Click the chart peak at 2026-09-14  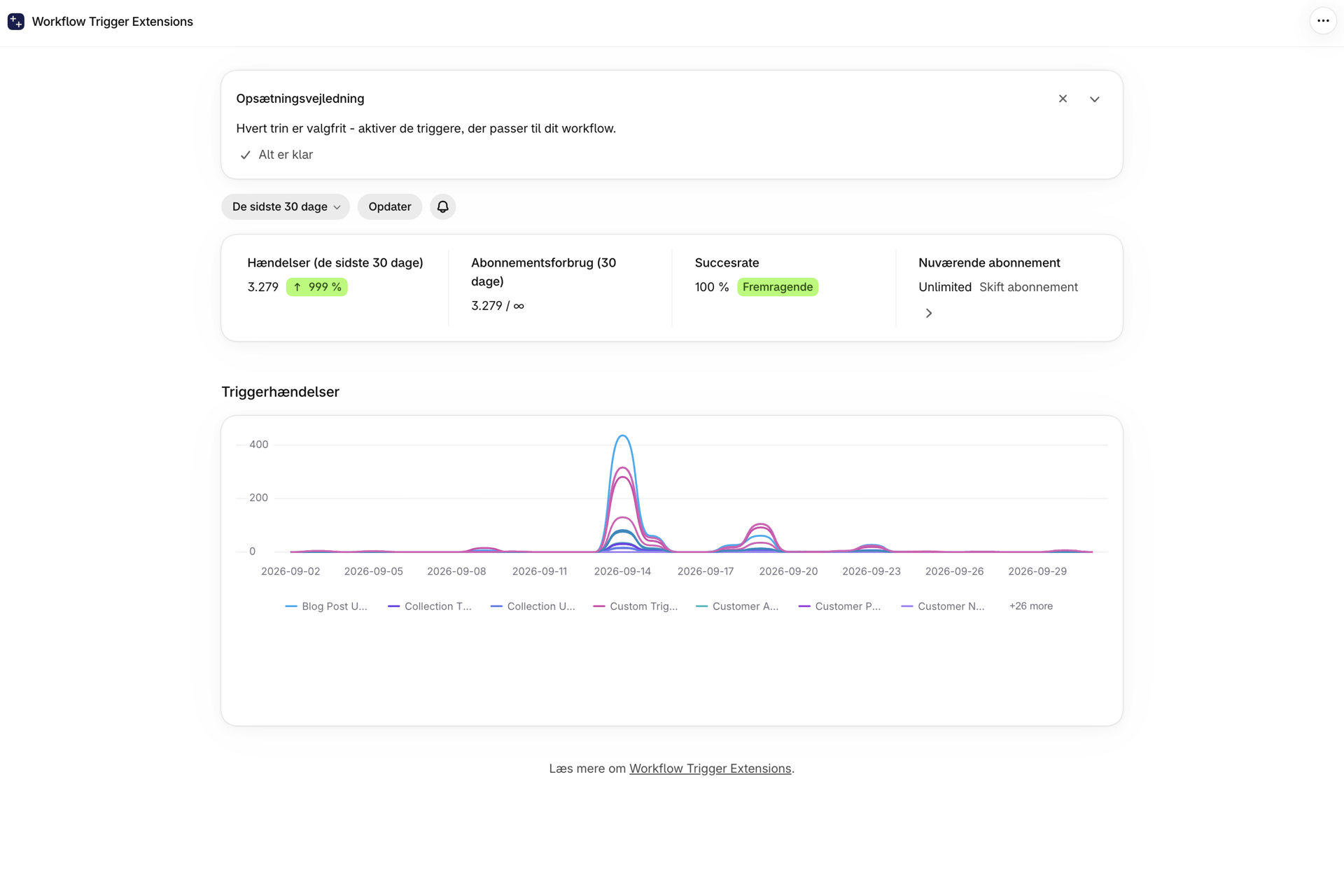click(x=622, y=436)
